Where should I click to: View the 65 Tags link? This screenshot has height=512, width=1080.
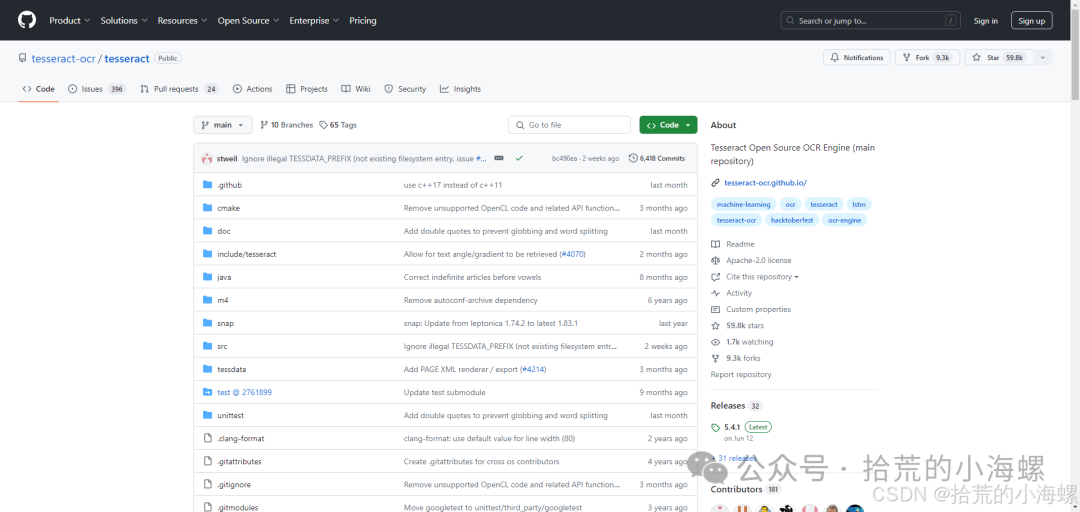(338, 125)
